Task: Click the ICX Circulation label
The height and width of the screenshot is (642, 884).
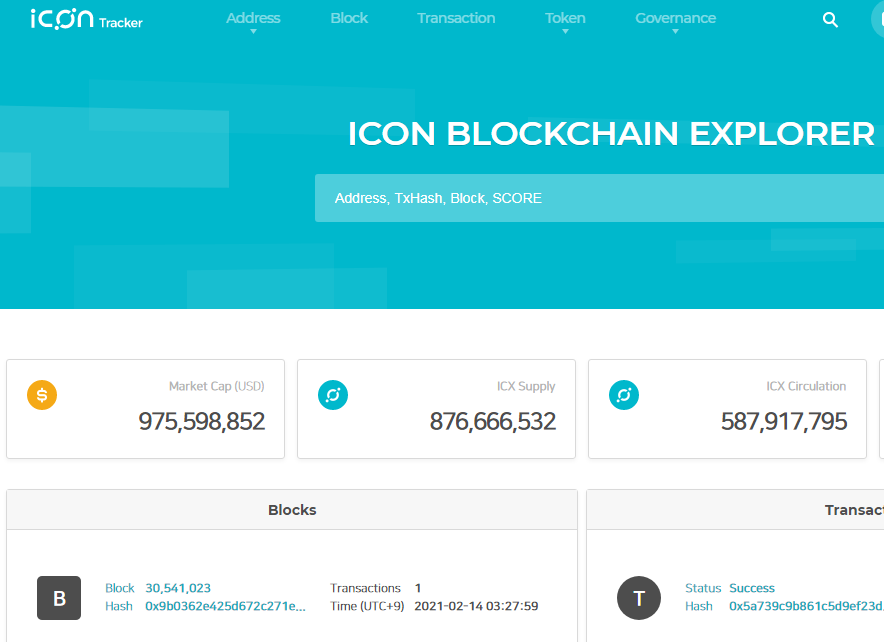Action: click(806, 386)
